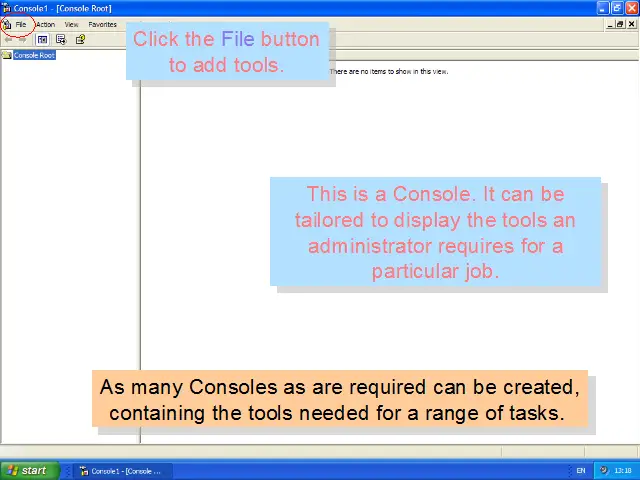Screen dimensions: 640x480
Task: Minimize the Console1 main window
Action: tap(603, 8)
